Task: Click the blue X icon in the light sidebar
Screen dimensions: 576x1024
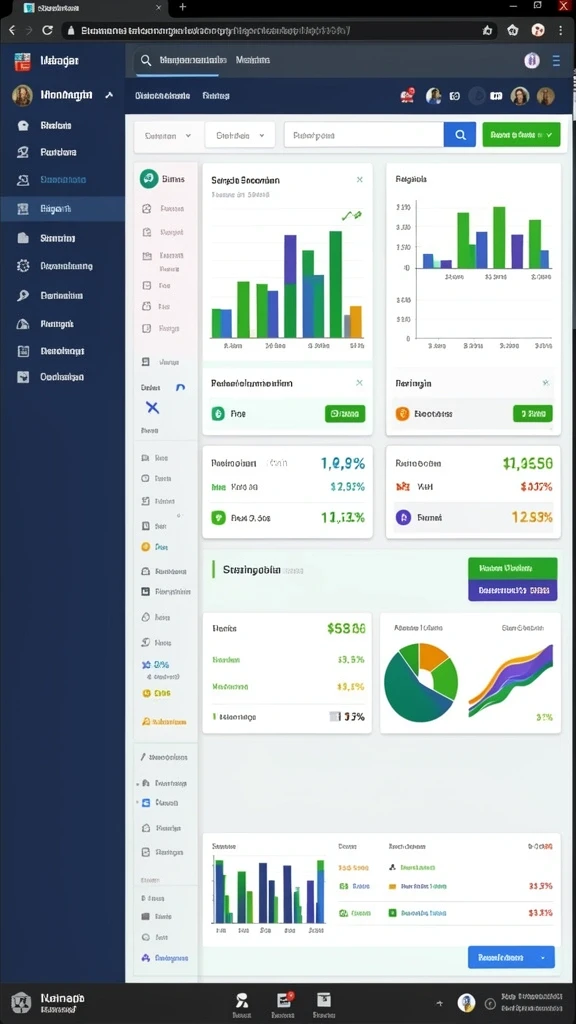Action: (x=152, y=408)
